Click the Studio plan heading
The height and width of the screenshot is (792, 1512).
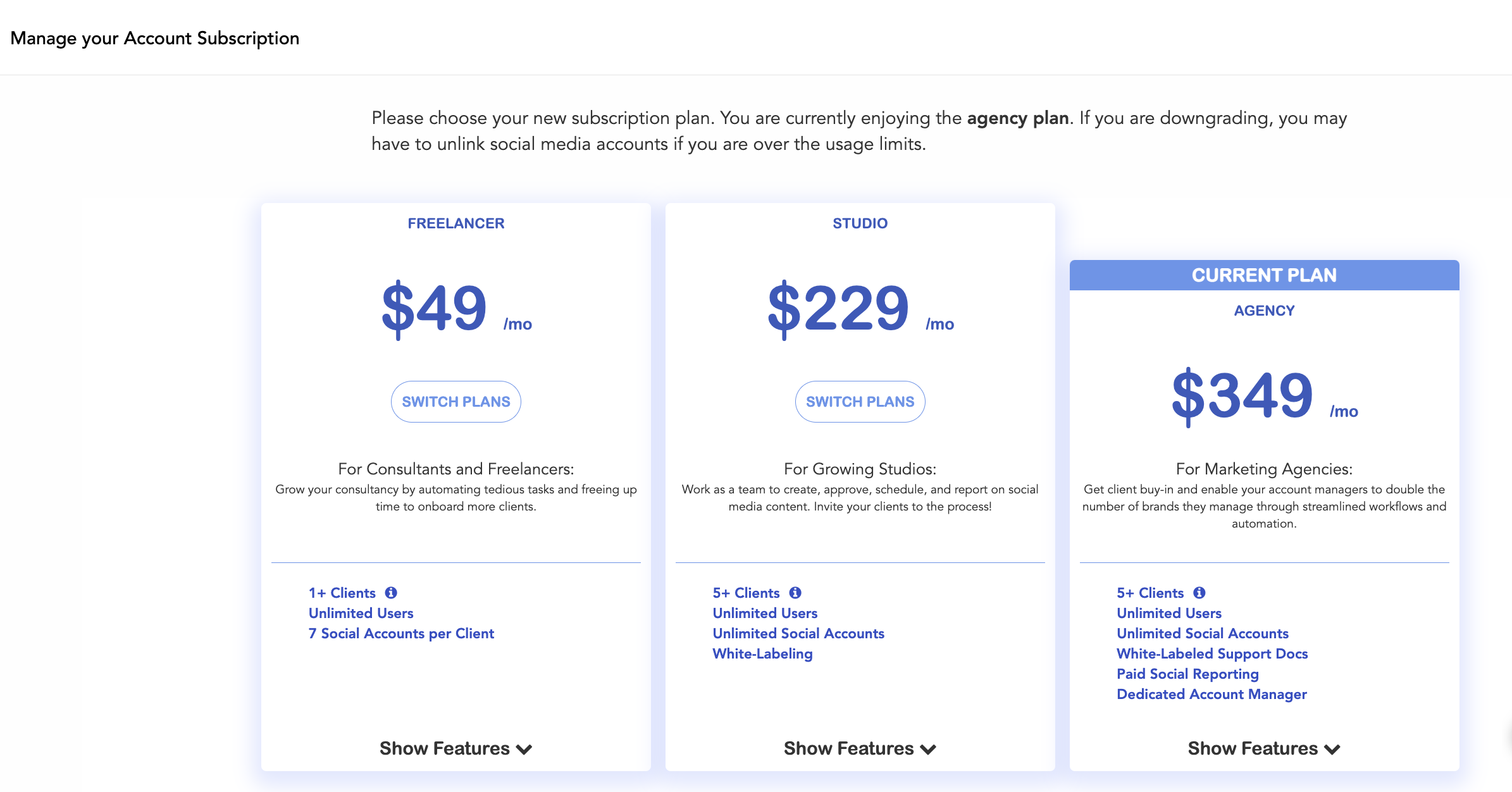click(x=860, y=223)
